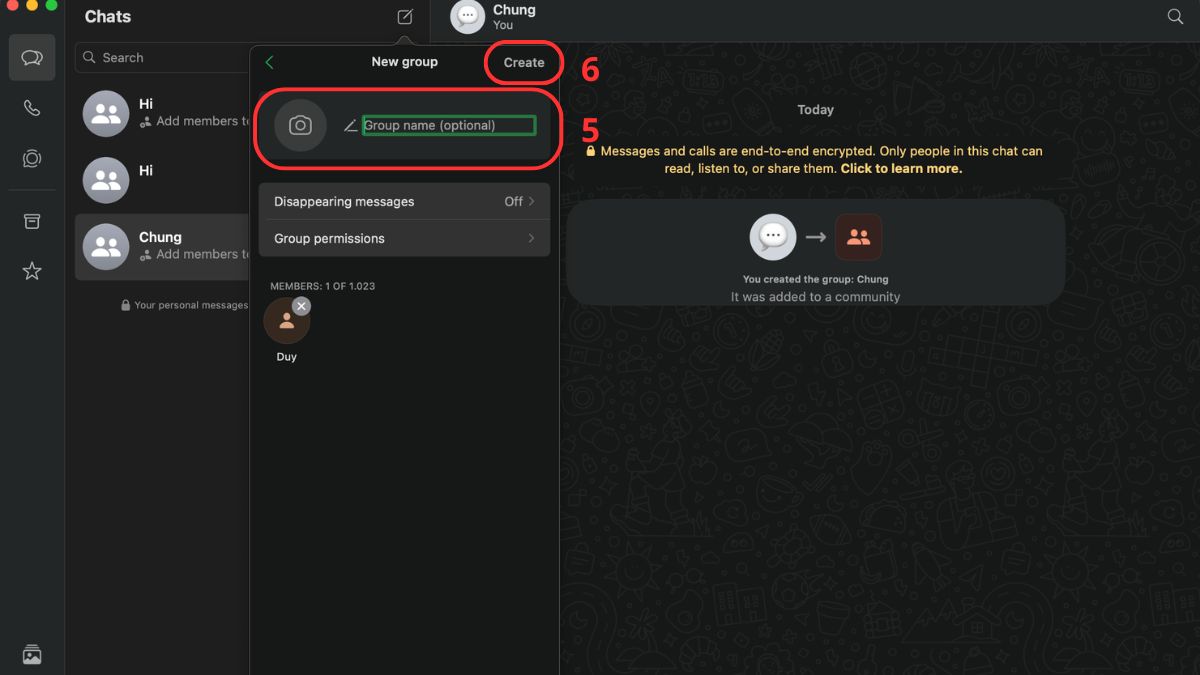This screenshot has width=1200, height=675.
Task: Open the first Hi group chat
Action: click(162, 113)
